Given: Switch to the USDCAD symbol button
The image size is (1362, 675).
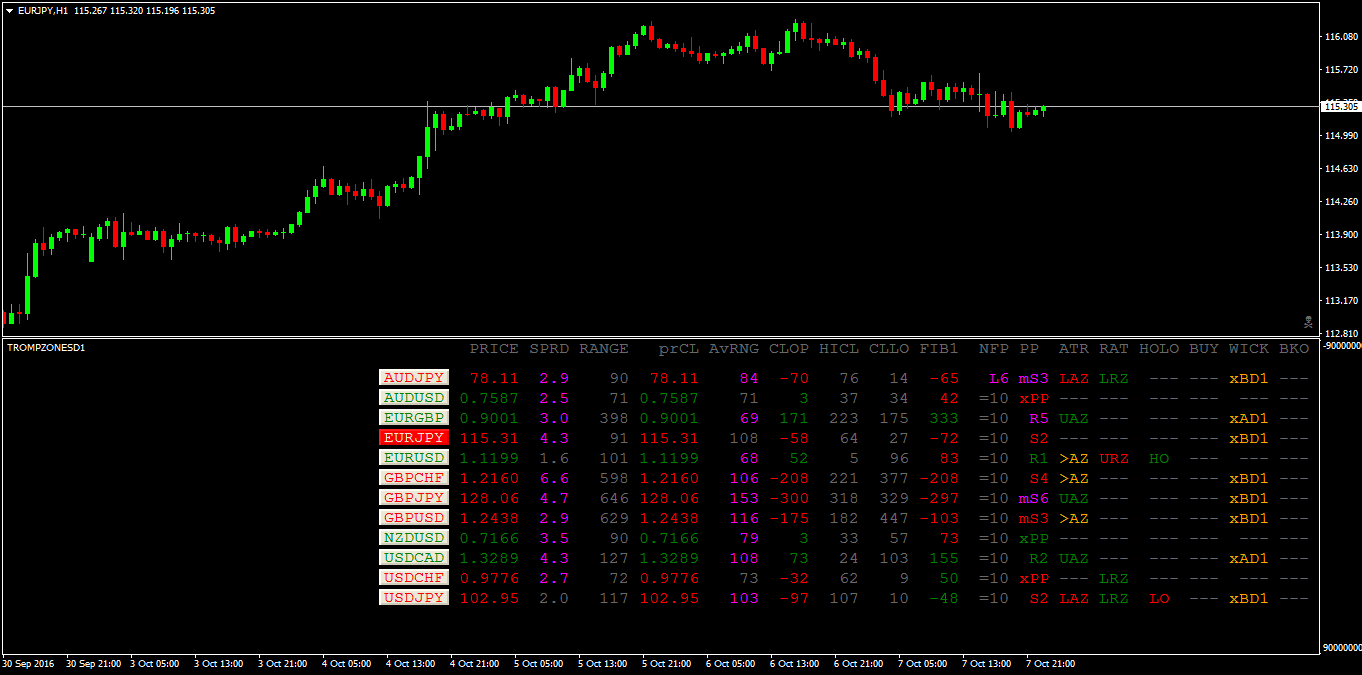Looking at the screenshot, I should point(414,558).
